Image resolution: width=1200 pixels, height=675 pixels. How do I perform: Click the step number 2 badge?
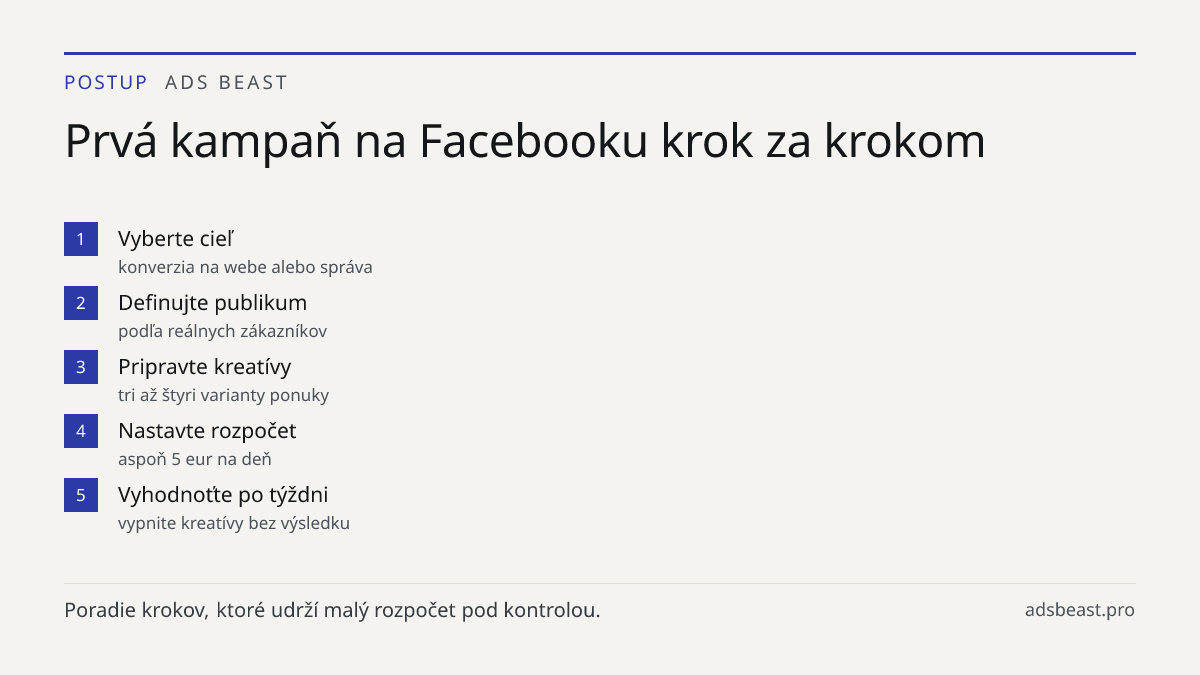tap(81, 303)
